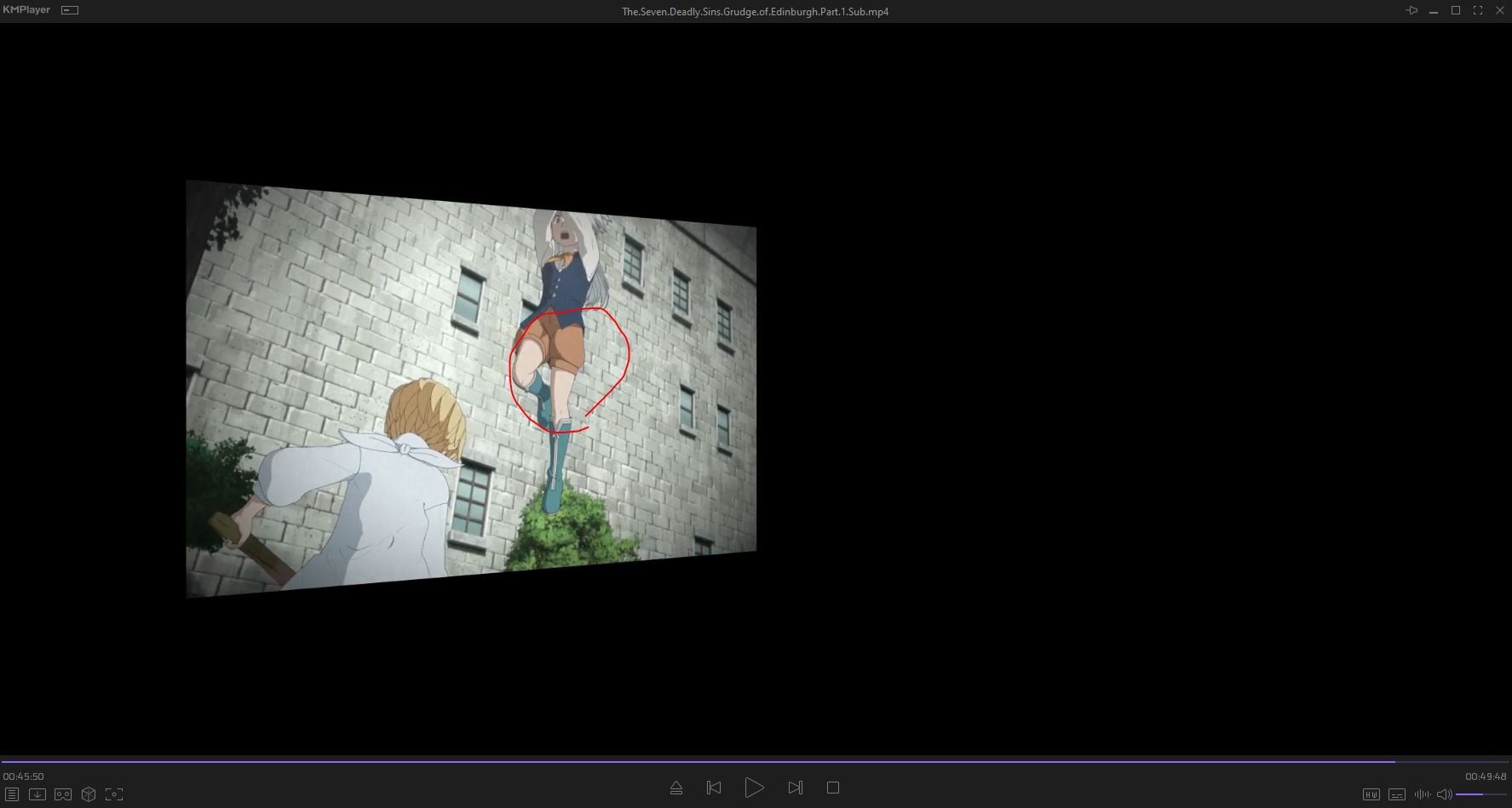The height and width of the screenshot is (808, 1512).
Task: Enter fullscreen mode from title bar
Action: [1478, 11]
